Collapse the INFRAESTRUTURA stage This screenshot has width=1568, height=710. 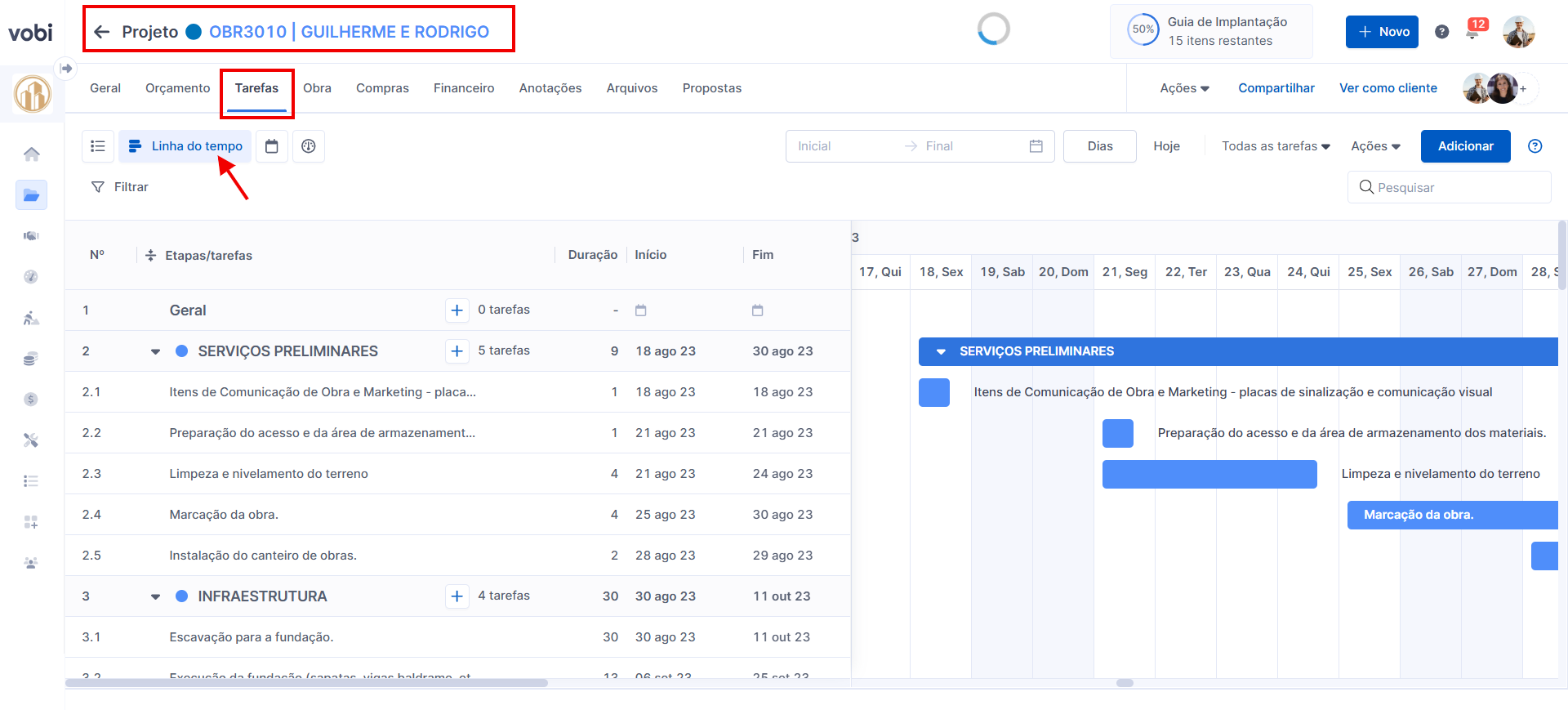[155, 597]
